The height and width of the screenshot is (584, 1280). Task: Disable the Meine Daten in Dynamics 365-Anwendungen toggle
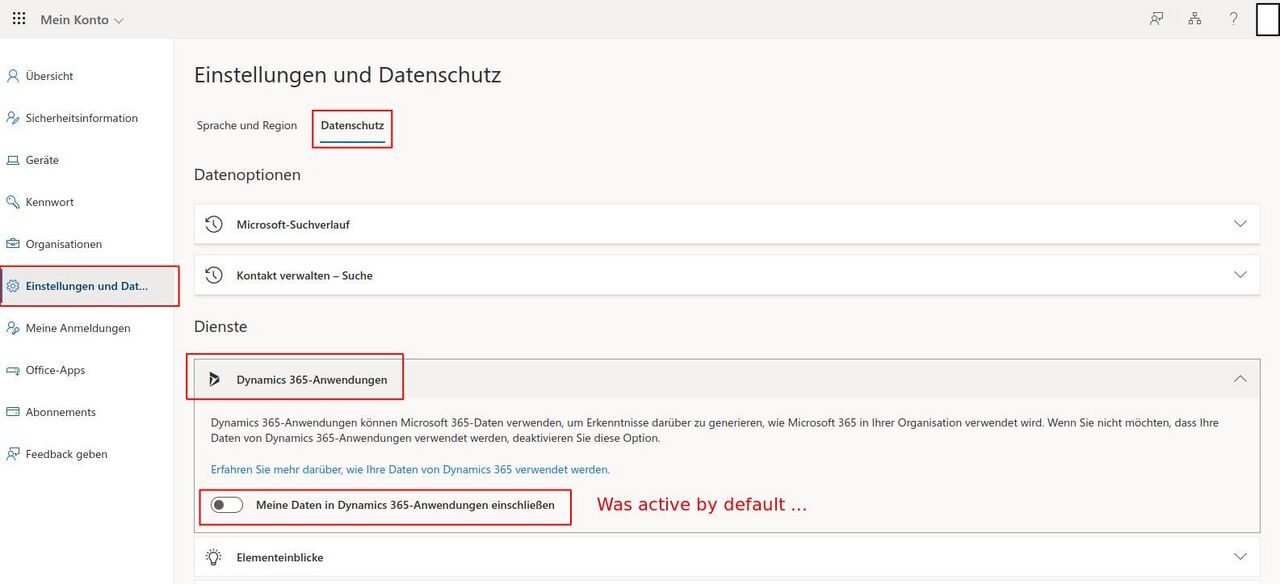tap(227, 504)
